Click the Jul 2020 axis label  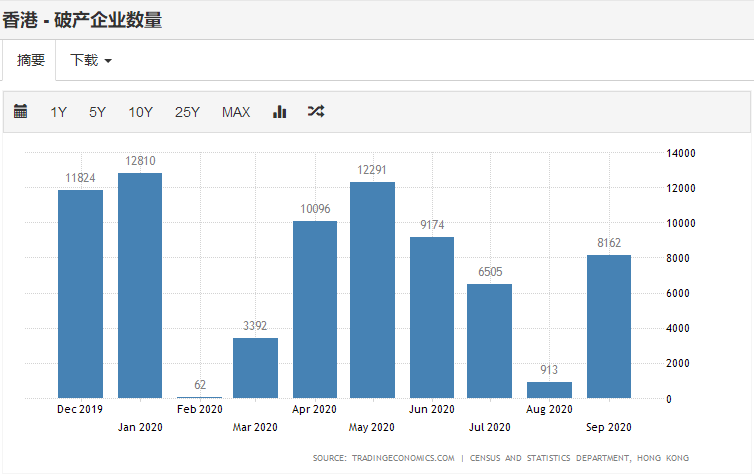490,427
